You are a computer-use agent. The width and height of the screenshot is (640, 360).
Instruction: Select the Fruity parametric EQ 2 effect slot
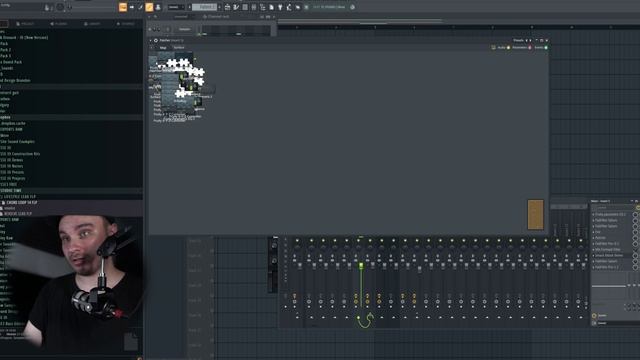(610, 214)
